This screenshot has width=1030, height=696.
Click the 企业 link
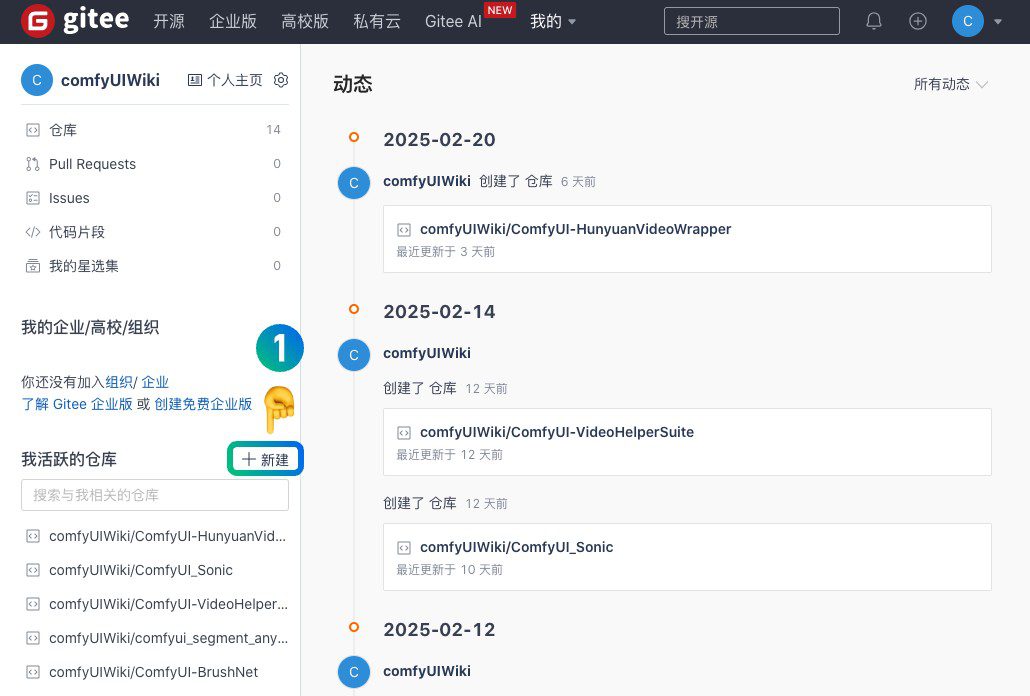[x=155, y=382]
